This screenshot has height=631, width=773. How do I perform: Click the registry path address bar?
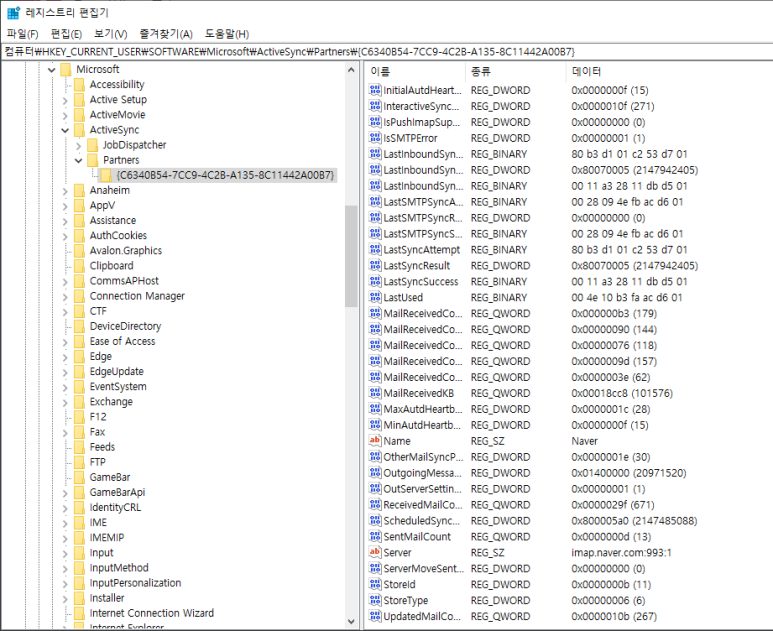click(386, 52)
